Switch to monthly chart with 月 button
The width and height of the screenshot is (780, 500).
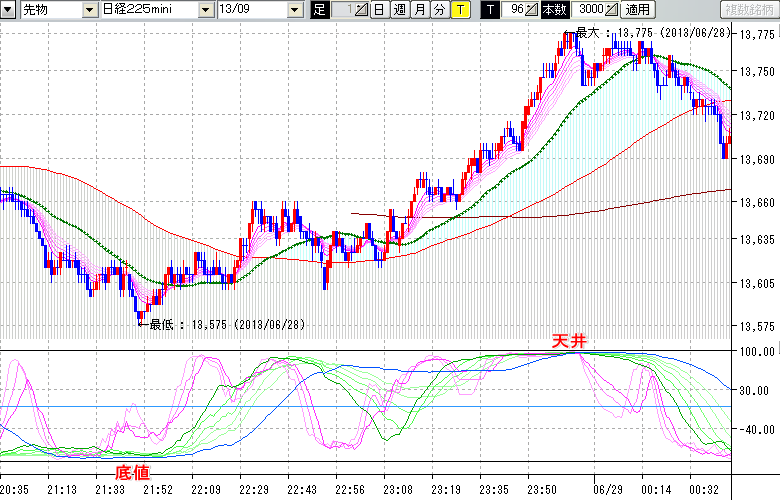[420, 10]
